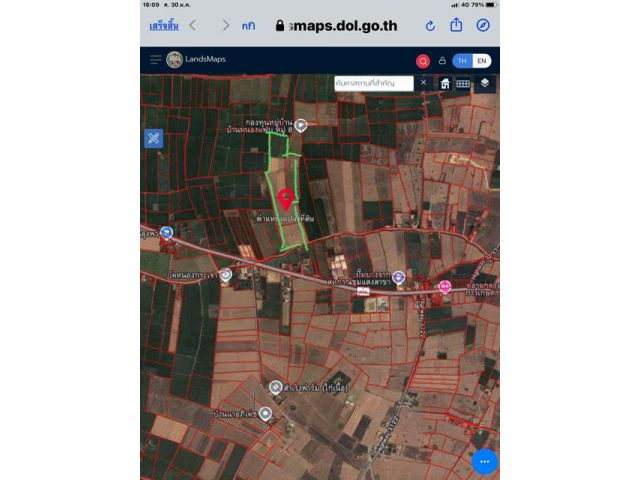640x480 pixels.
Task: Go forward with the browser forward arrow
Action: 225,26
